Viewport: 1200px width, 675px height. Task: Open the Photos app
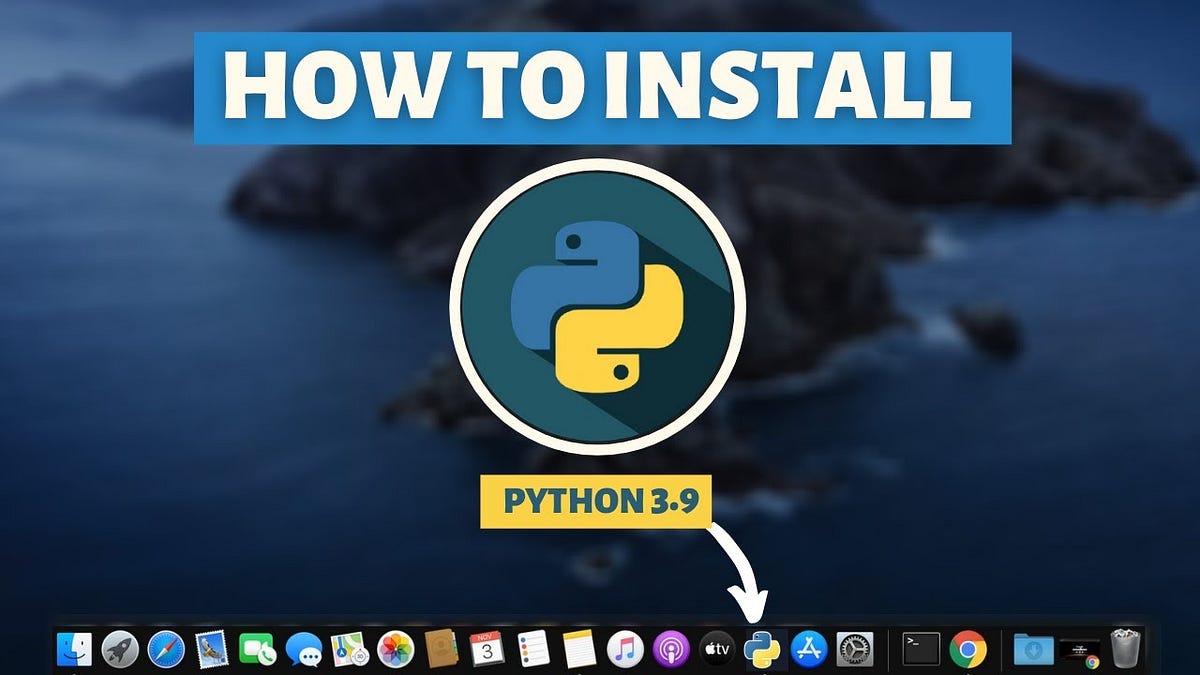pyautogui.click(x=393, y=650)
